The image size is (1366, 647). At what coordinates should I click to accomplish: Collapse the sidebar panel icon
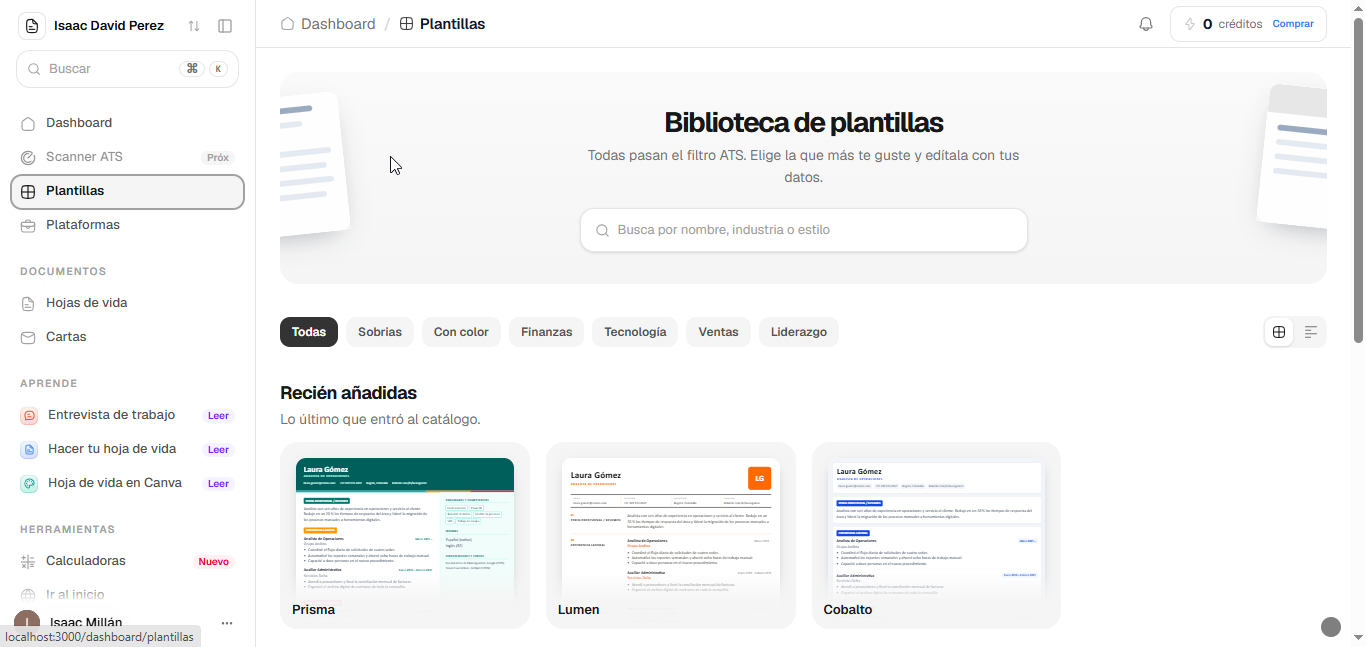click(225, 26)
